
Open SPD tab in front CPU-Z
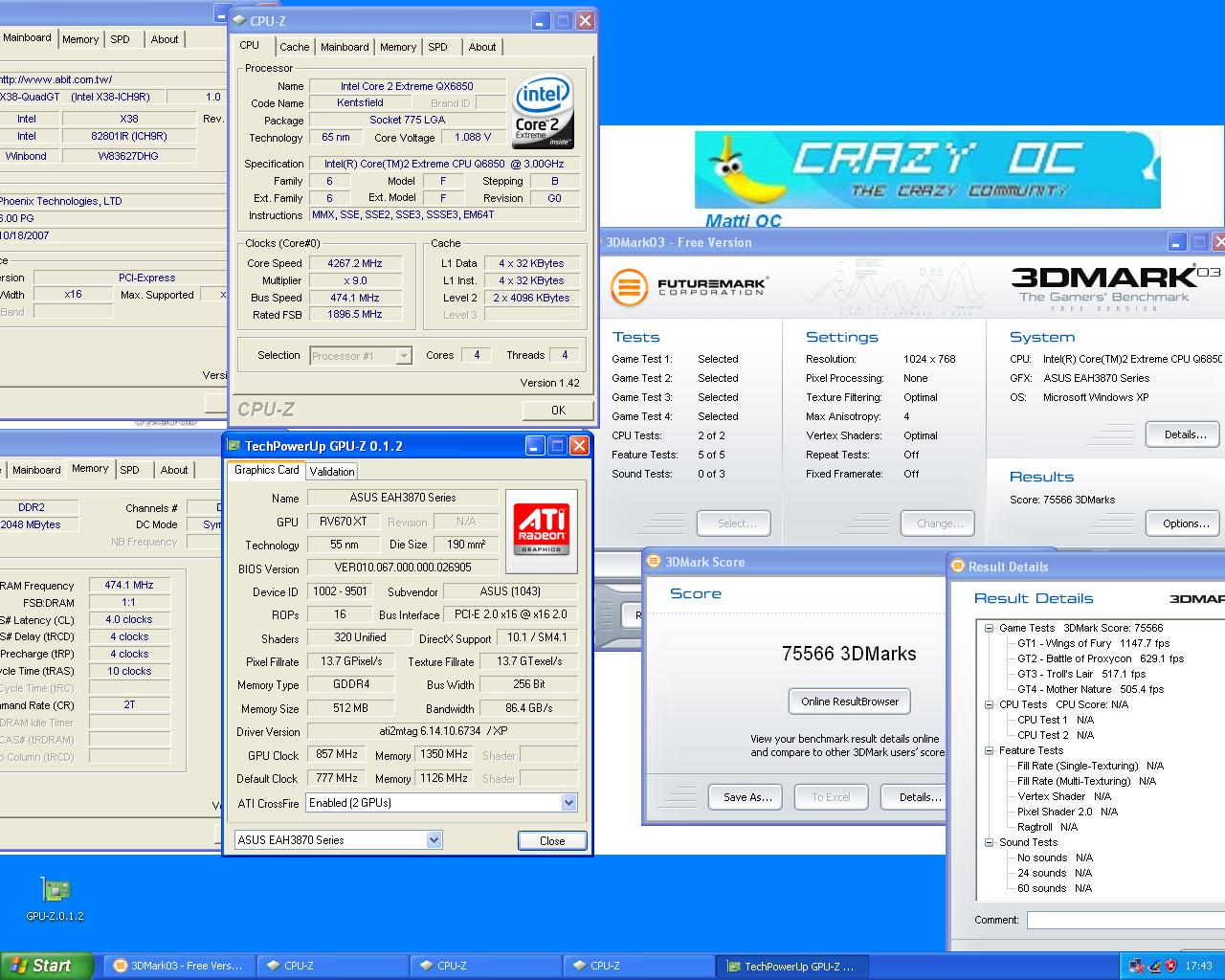tap(437, 47)
